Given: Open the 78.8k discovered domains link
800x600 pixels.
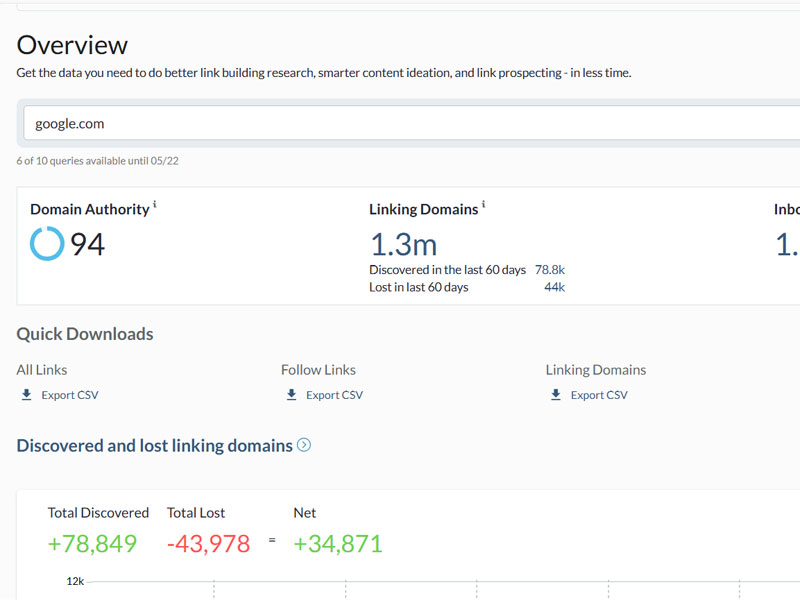Looking at the screenshot, I should point(550,270).
